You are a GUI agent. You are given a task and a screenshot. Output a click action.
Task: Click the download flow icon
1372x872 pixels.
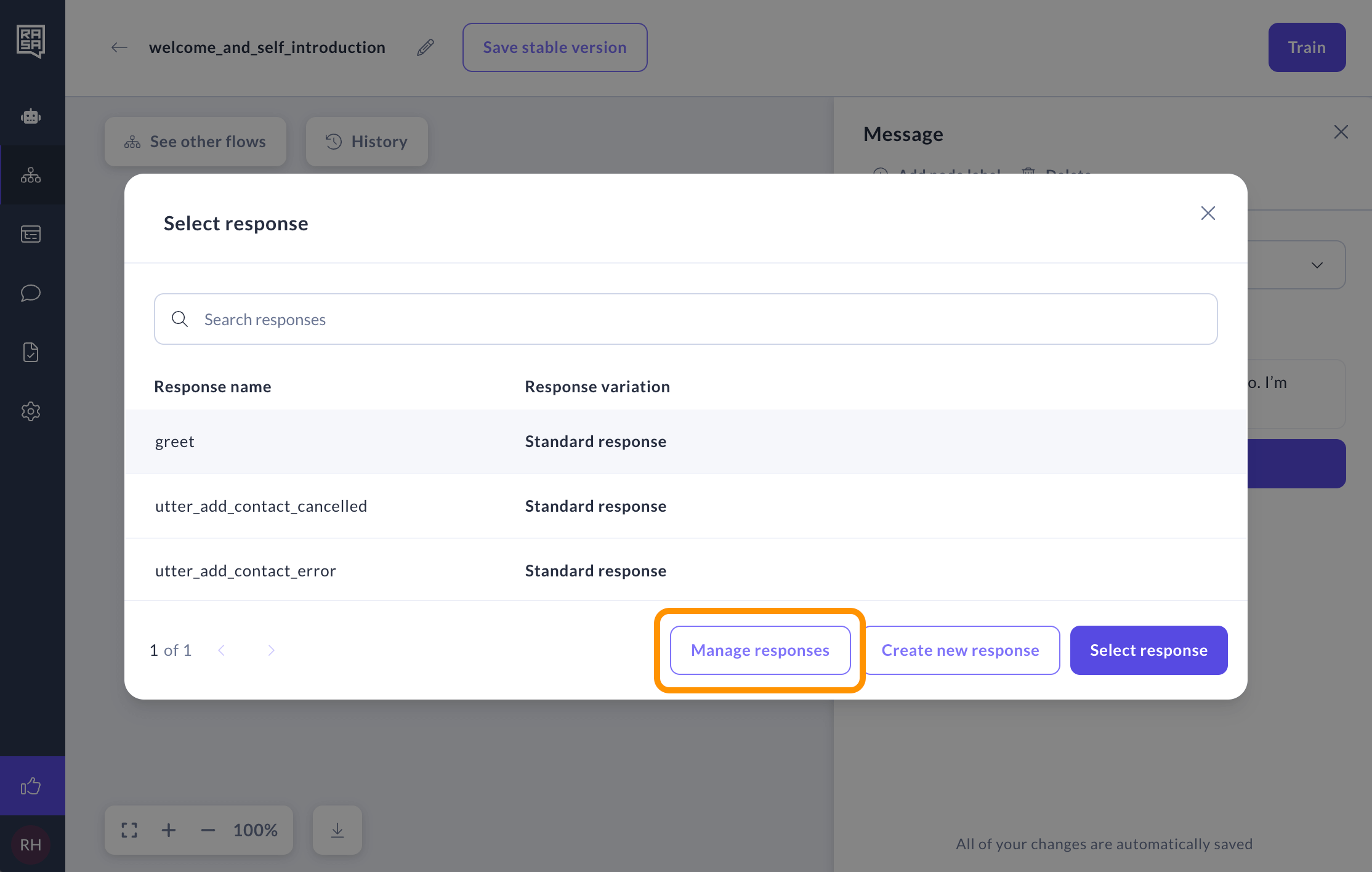(337, 830)
